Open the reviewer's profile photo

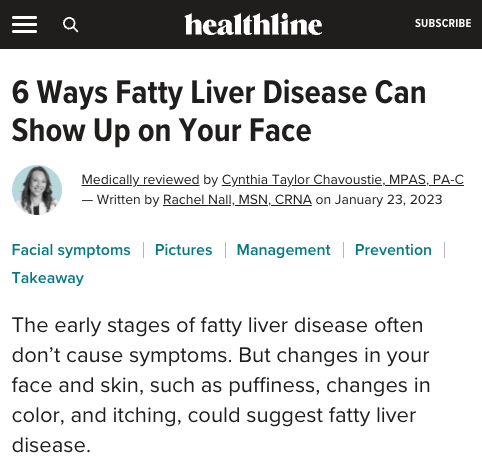(37, 190)
